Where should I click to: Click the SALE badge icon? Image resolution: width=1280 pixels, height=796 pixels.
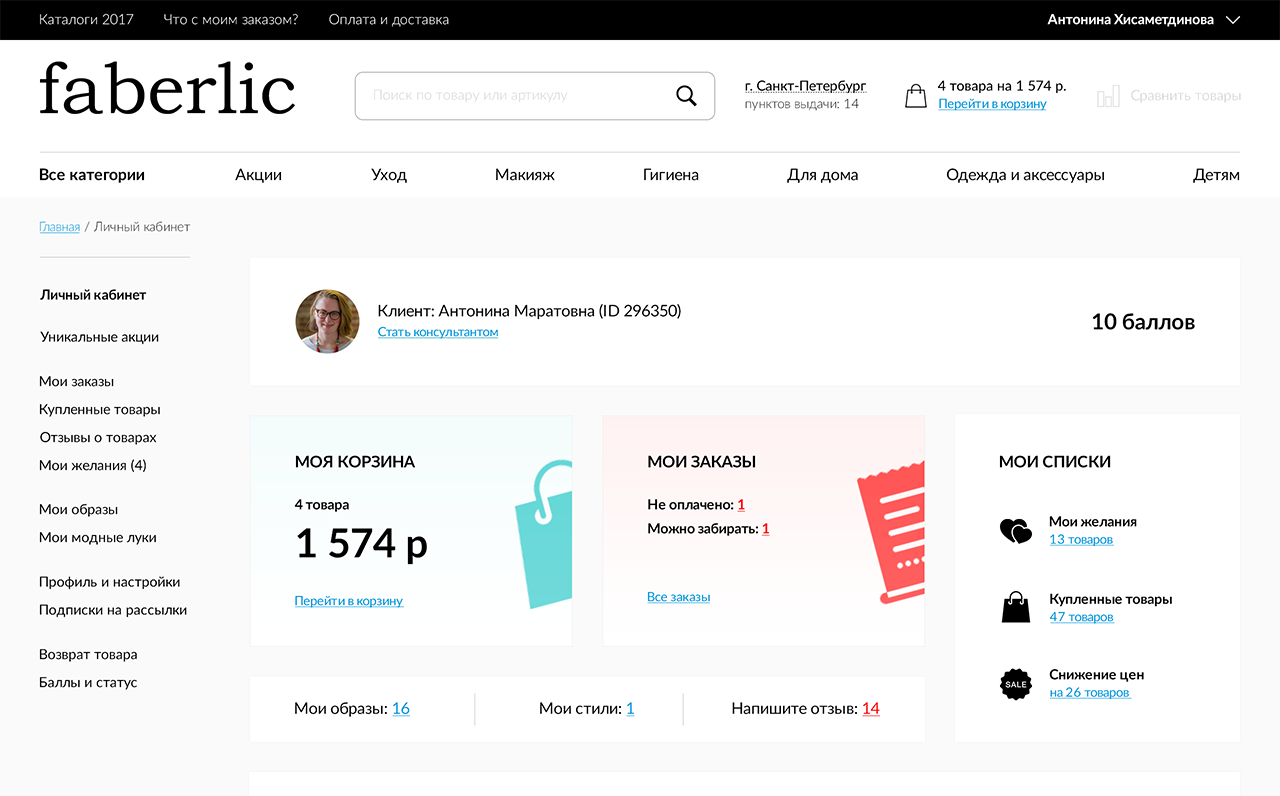pyautogui.click(x=1016, y=684)
